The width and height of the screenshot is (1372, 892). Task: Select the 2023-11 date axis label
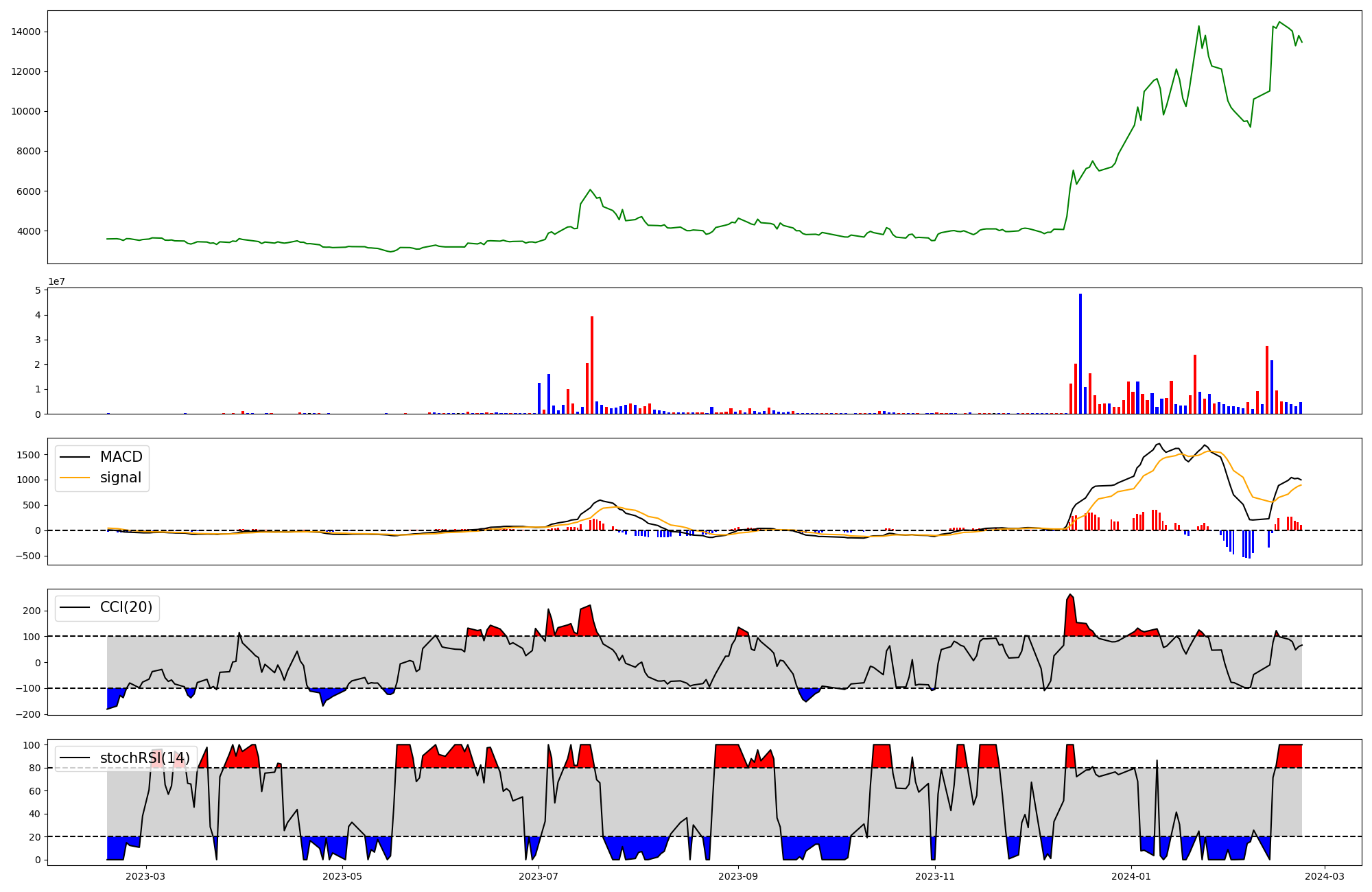point(935,876)
